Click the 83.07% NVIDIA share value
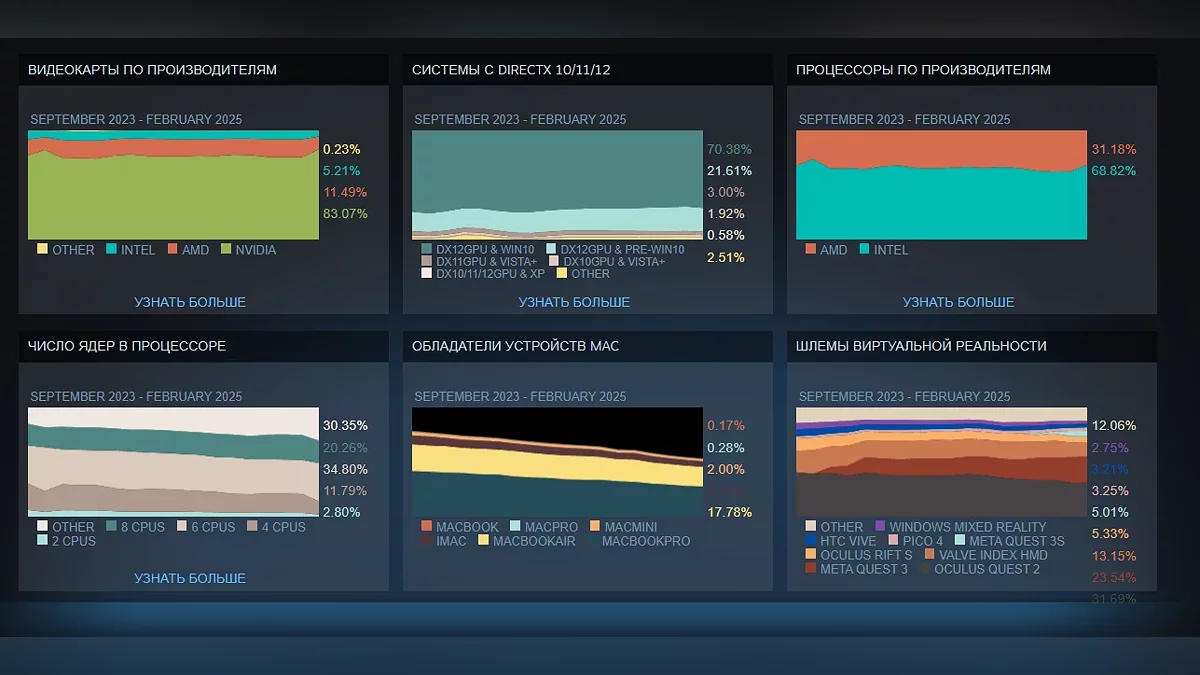 click(345, 213)
